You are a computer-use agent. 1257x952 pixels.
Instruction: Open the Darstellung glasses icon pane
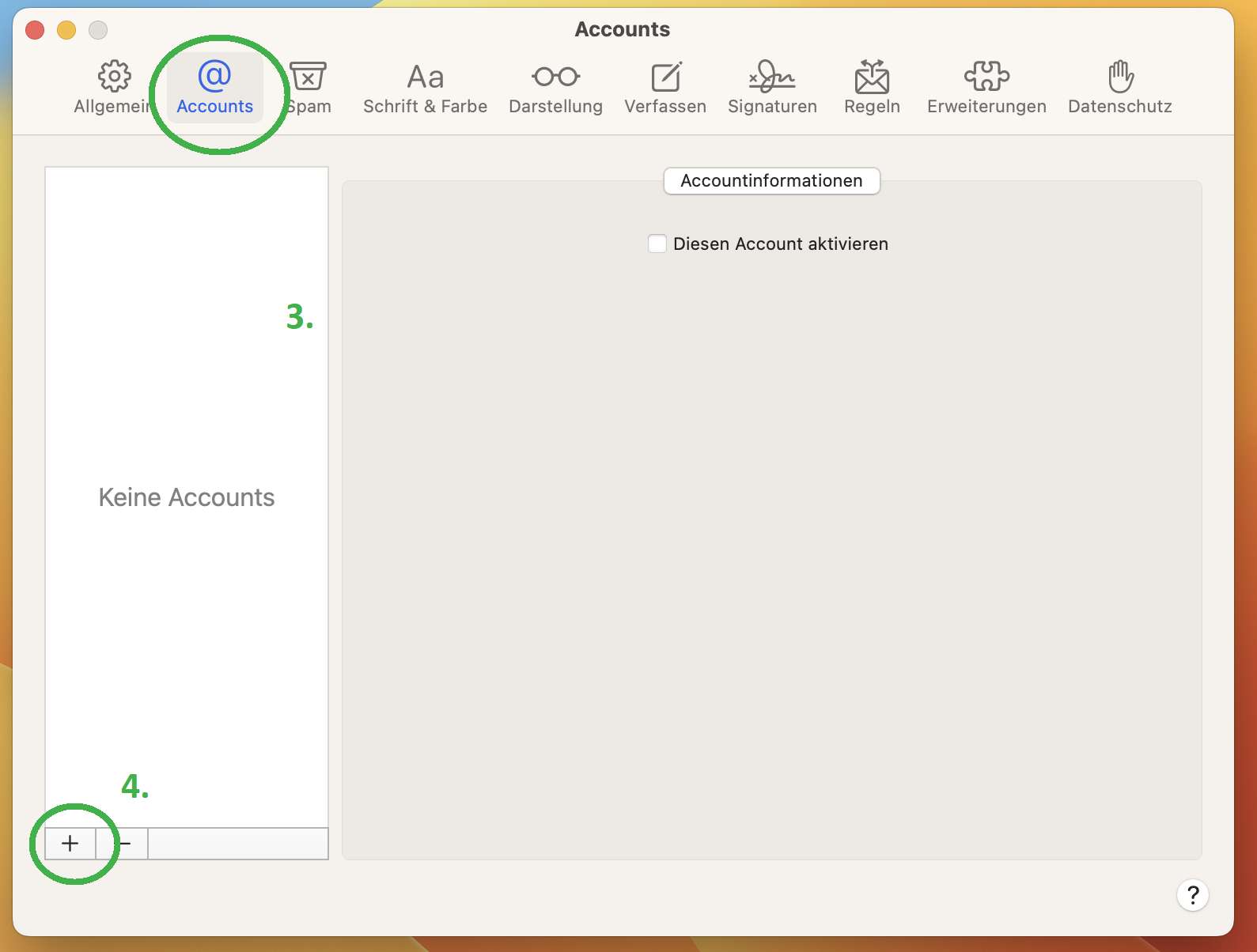[555, 87]
